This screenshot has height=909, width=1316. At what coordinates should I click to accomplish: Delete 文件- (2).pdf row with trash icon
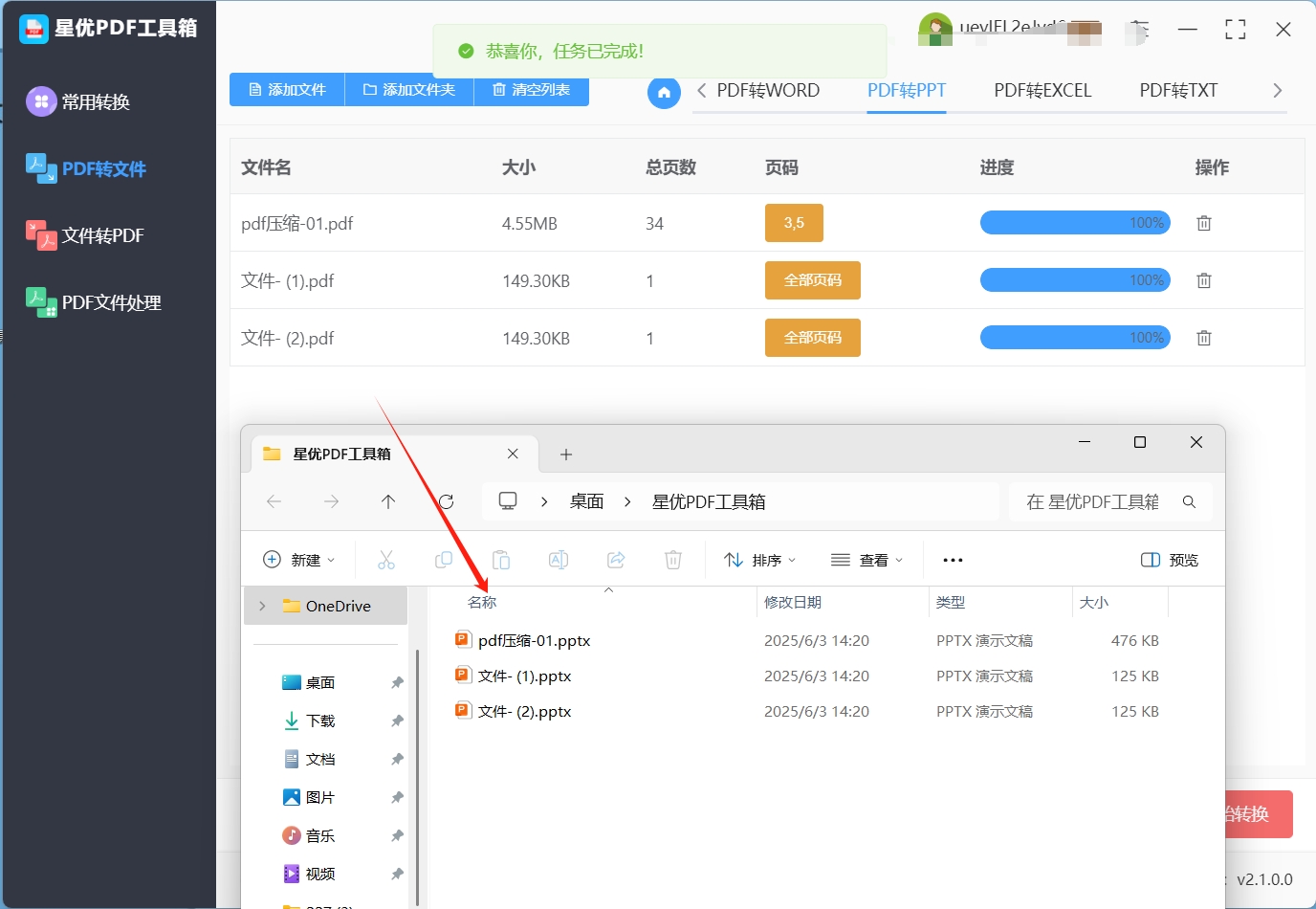[x=1204, y=338]
